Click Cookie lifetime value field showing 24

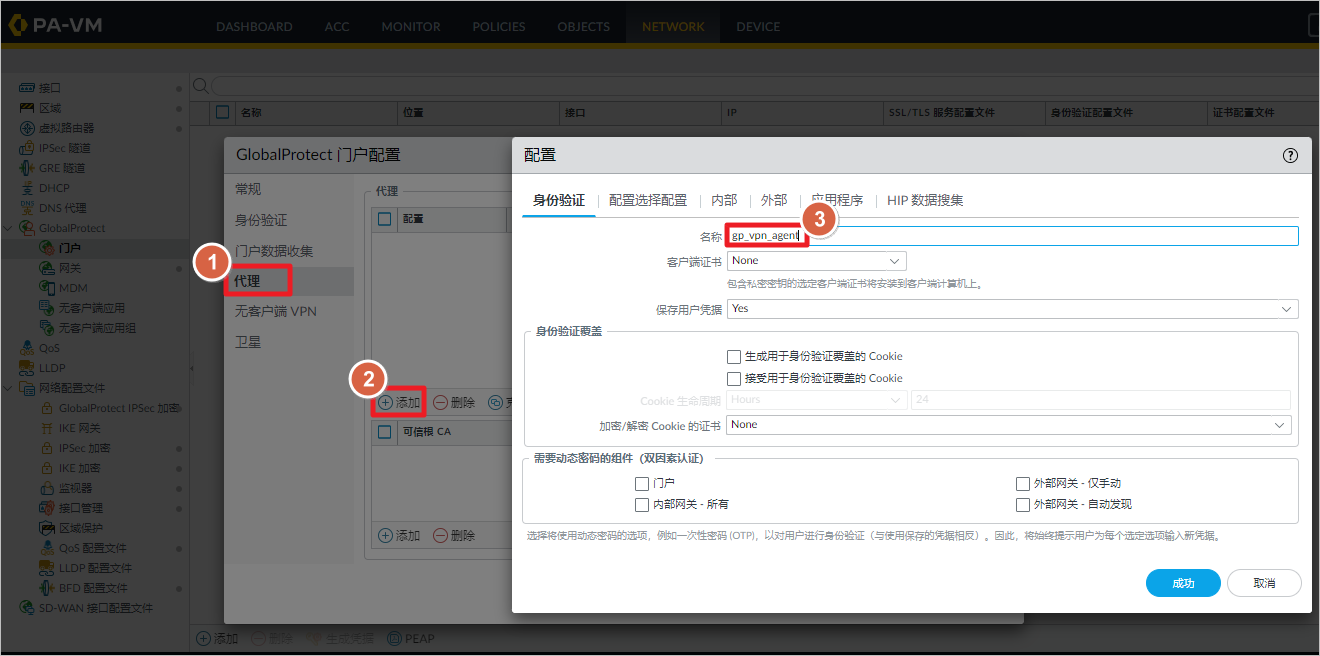(x=1101, y=400)
